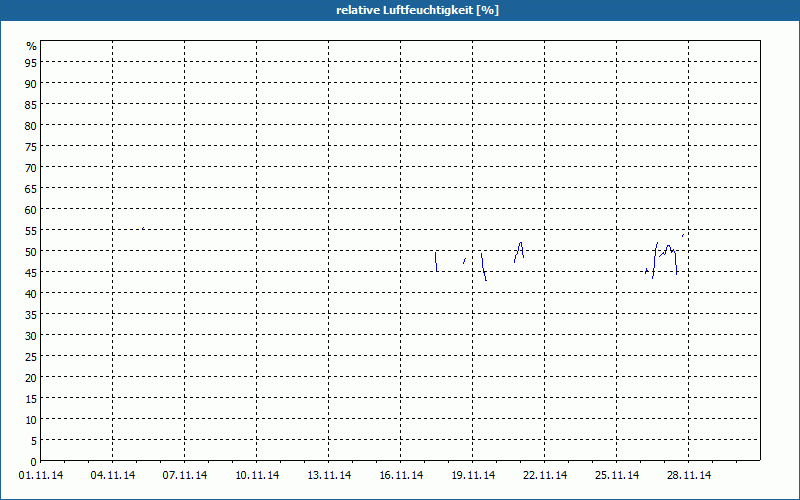Viewport: 800px width, 500px height.
Task: Click the y-axis label 10
Action: pyautogui.click(x=31, y=419)
